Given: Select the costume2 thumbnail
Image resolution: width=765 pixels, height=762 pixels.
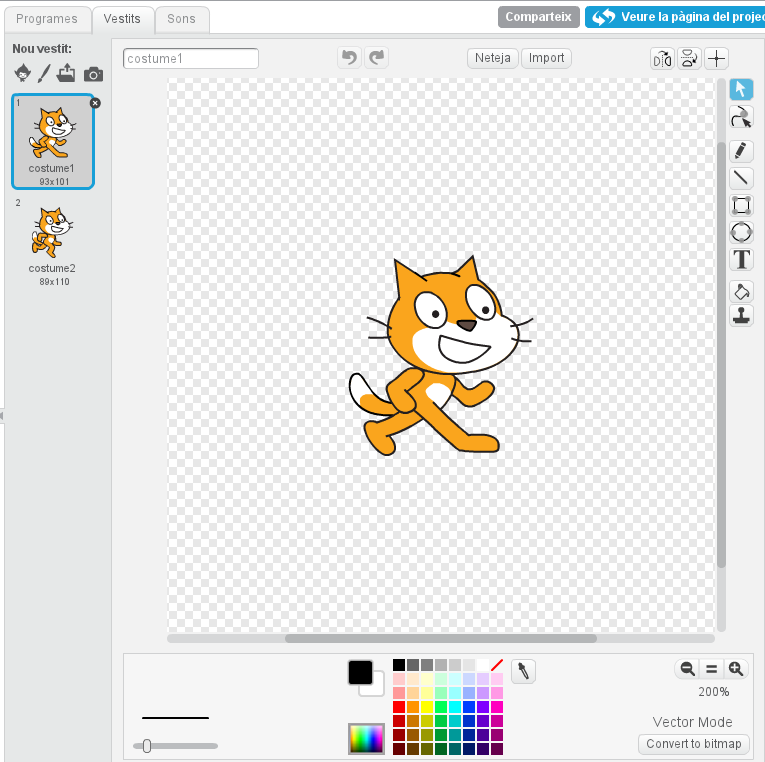Looking at the screenshot, I should (x=52, y=242).
